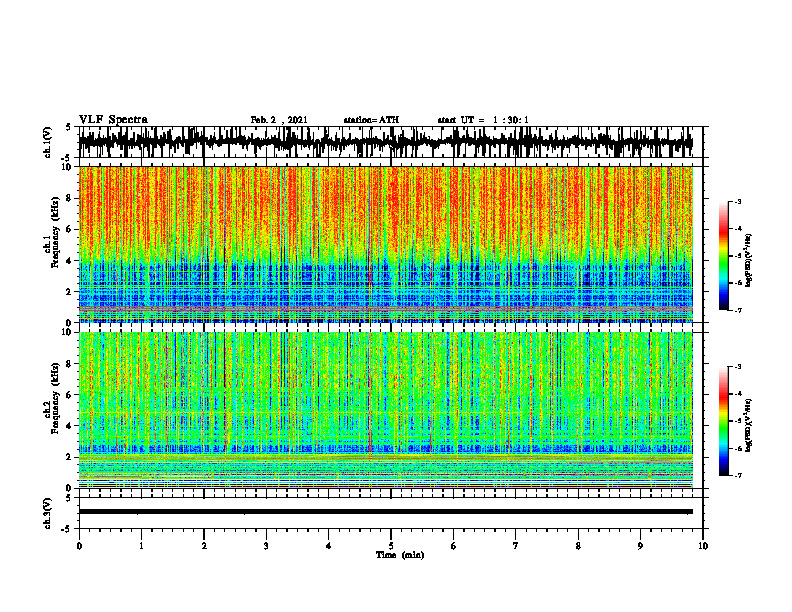
Task: Click the ch.2 "Frequency (kHz)" axis label
Action: (56, 398)
